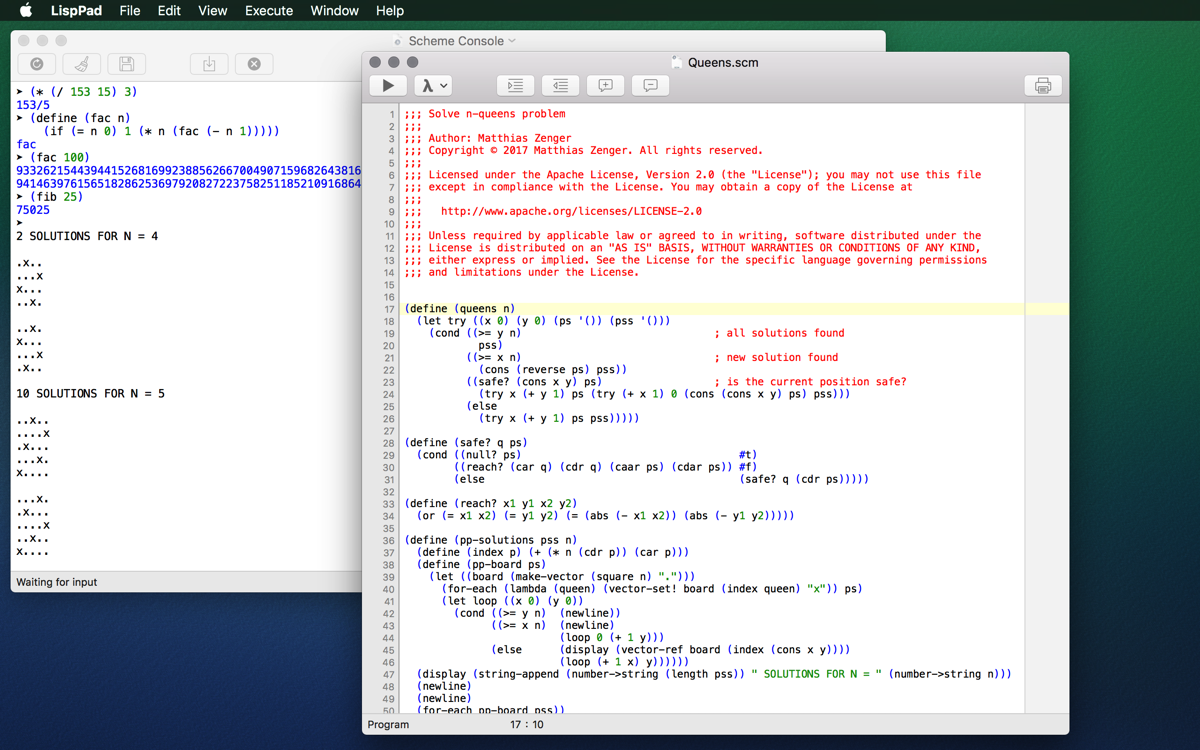Screen dimensions: 1200x750
Task: Click the Run program play button
Action: (388, 86)
